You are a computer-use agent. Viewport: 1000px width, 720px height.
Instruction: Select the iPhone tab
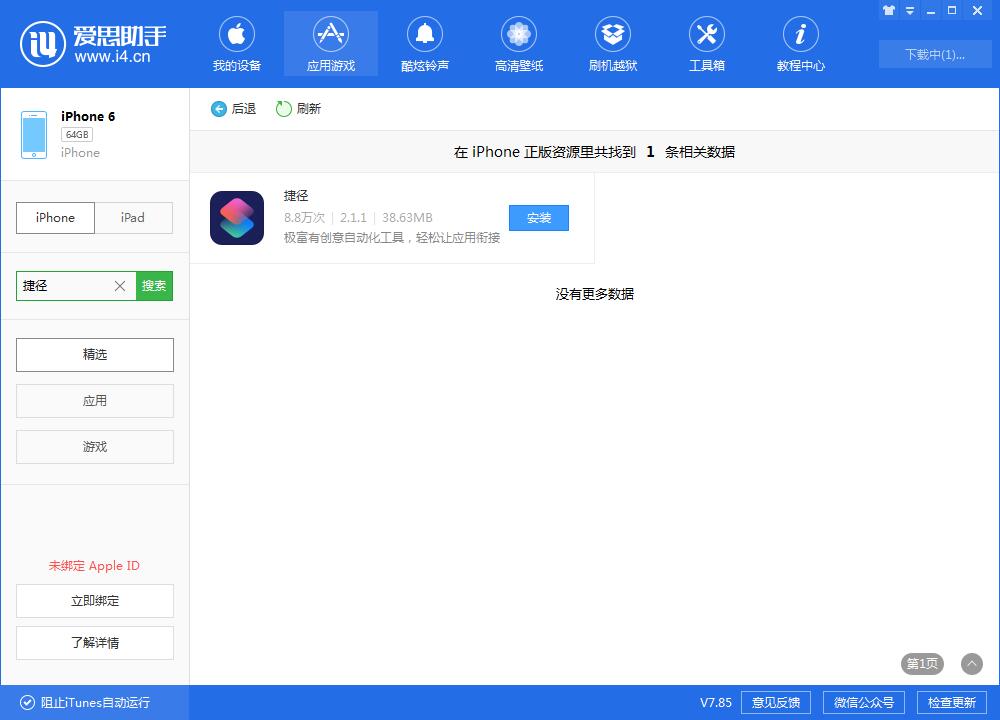coord(56,218)
